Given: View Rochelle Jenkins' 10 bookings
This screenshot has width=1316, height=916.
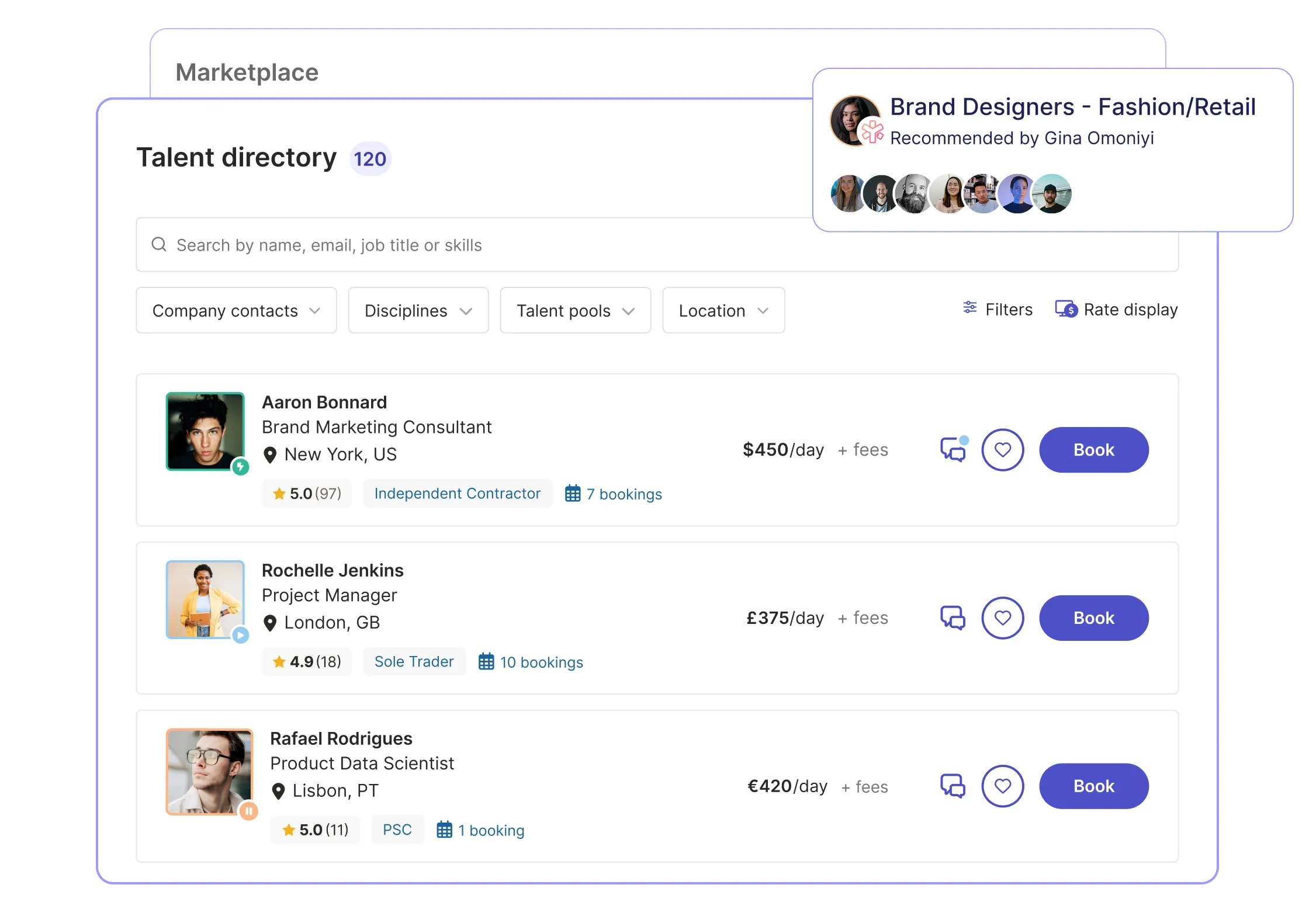Looking at the screenshot, I should click(531, 662).
